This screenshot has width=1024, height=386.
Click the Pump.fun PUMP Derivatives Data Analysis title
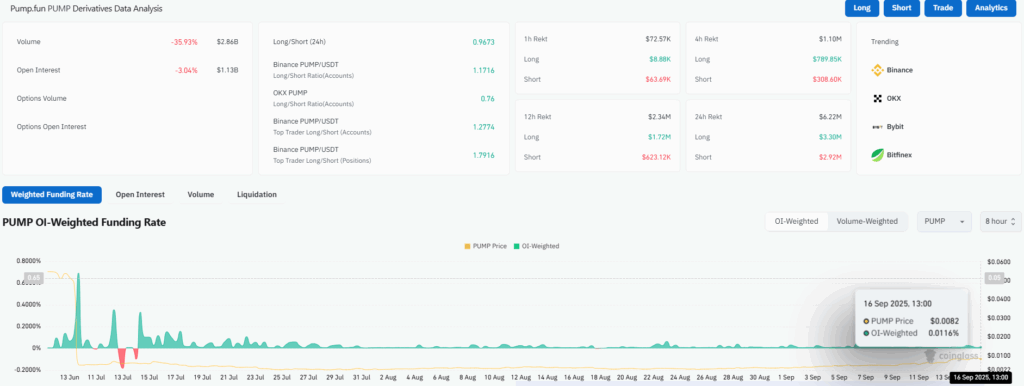click(86, 9)
